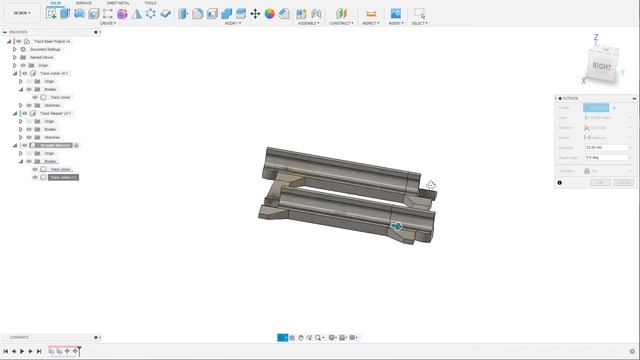Select the Revolve tool icon
Screen dimensions: 640x360
(79, 13)
